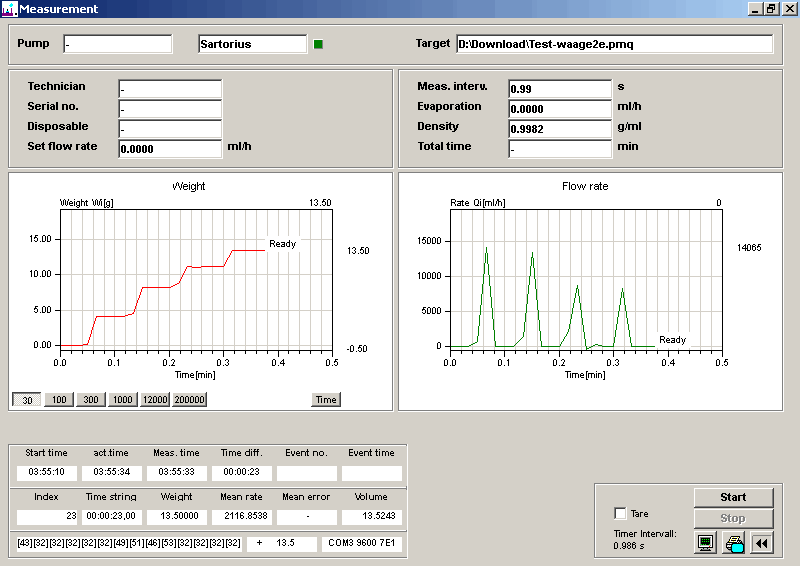
Task: Click the parsed value field + 13.5
Action: point(282,543)
